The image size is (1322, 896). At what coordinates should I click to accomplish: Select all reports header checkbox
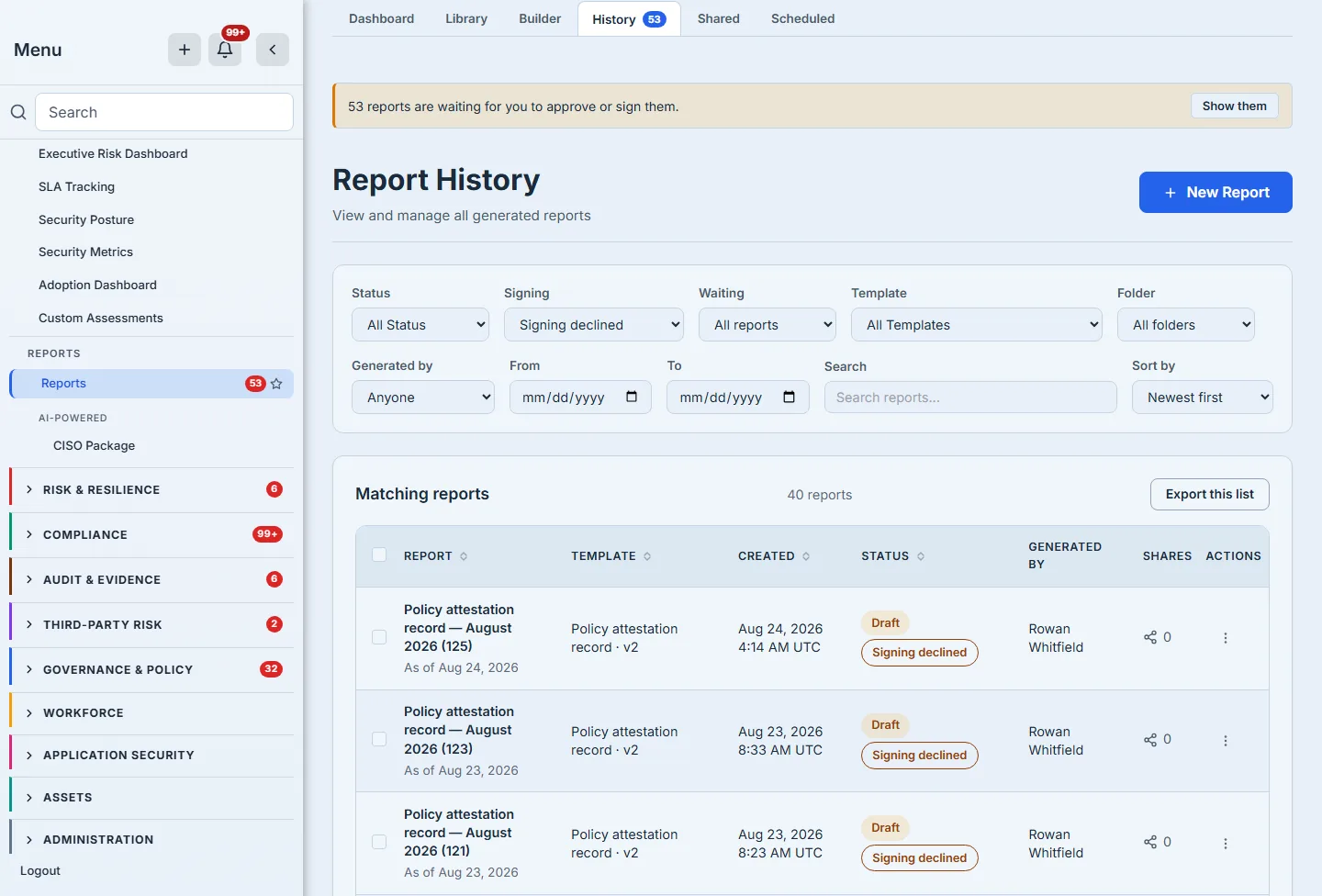(x=379, y=554)
